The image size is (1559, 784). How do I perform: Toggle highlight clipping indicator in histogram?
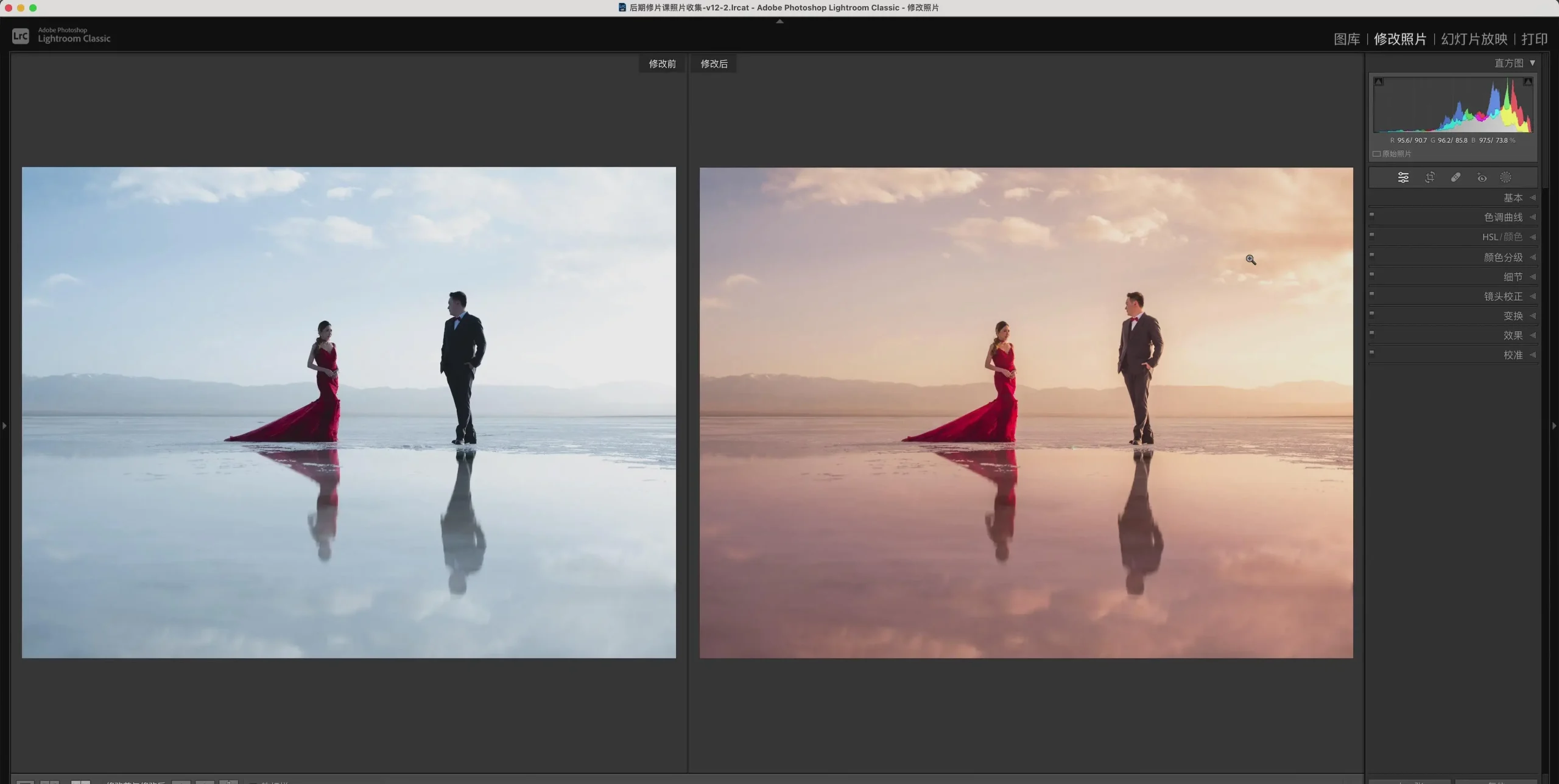(x=1528, y=82)
